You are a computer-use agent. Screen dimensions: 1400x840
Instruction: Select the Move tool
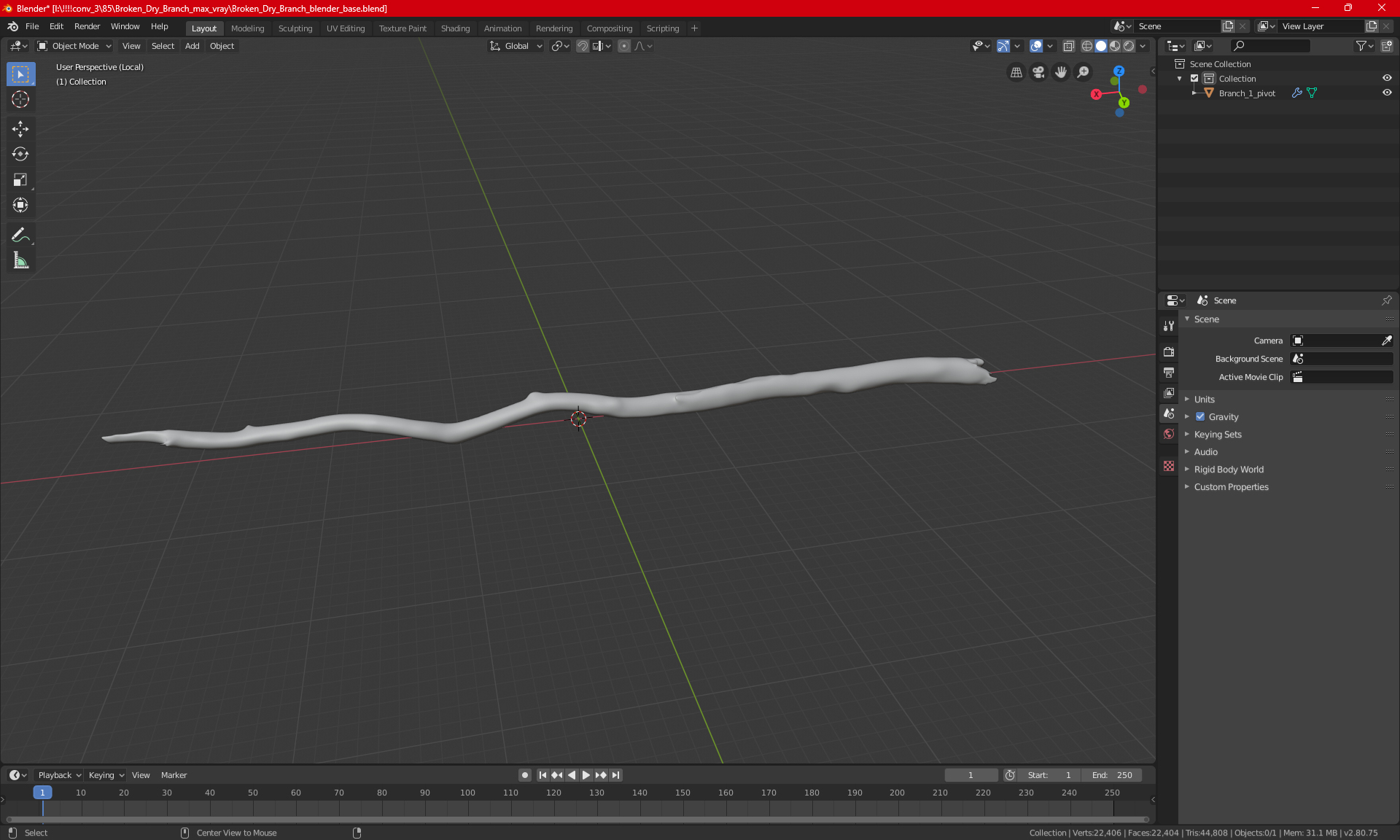click(x=20, y=129)
